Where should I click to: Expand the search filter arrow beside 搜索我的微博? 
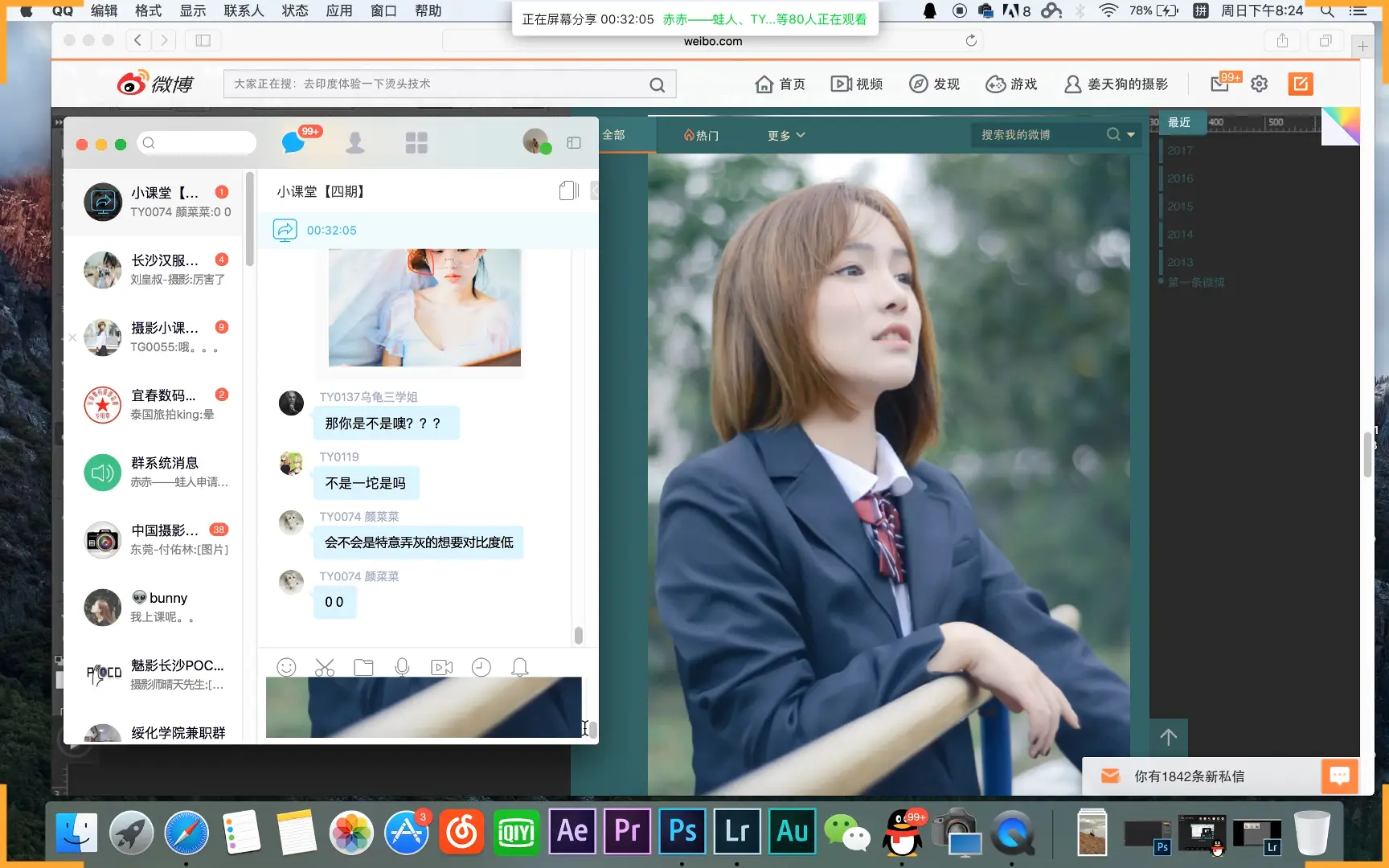pos(1131,135)
